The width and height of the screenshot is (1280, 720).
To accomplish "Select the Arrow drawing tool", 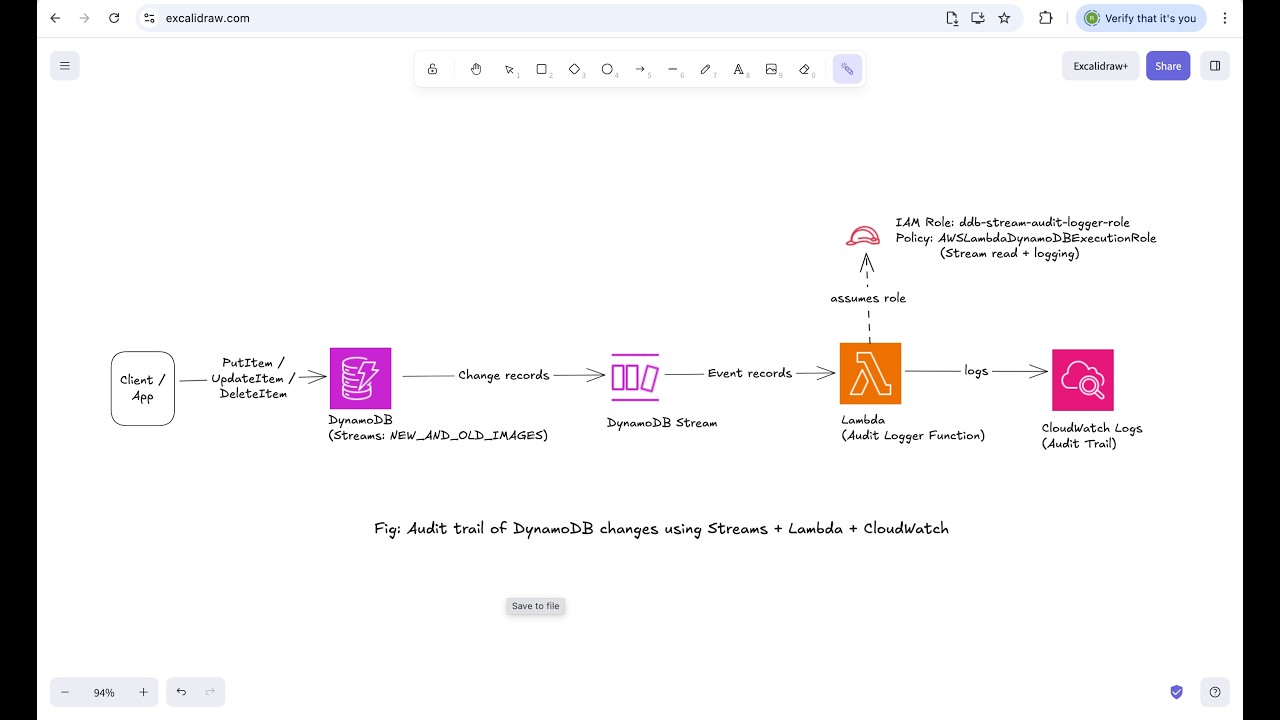I will 640,69.
